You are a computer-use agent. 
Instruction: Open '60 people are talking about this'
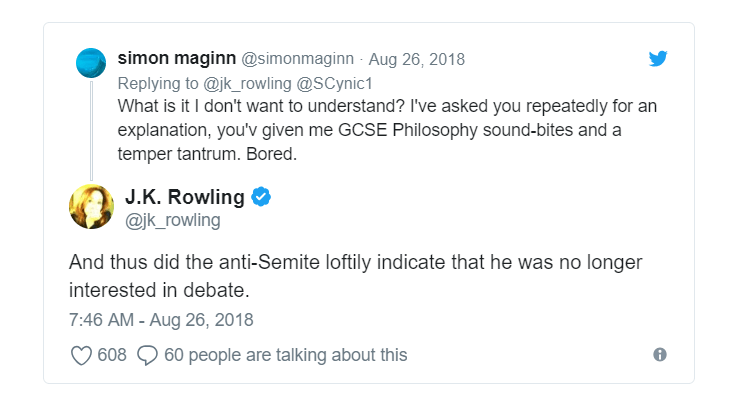point(285,355)
